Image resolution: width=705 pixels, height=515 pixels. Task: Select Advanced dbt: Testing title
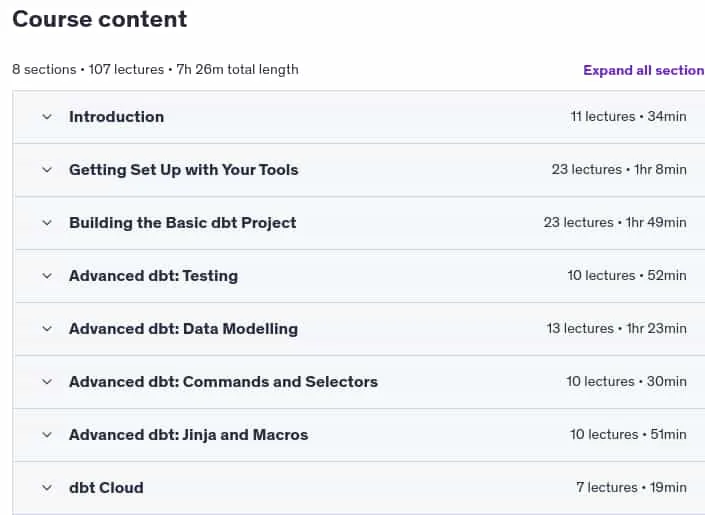[153, 276]
